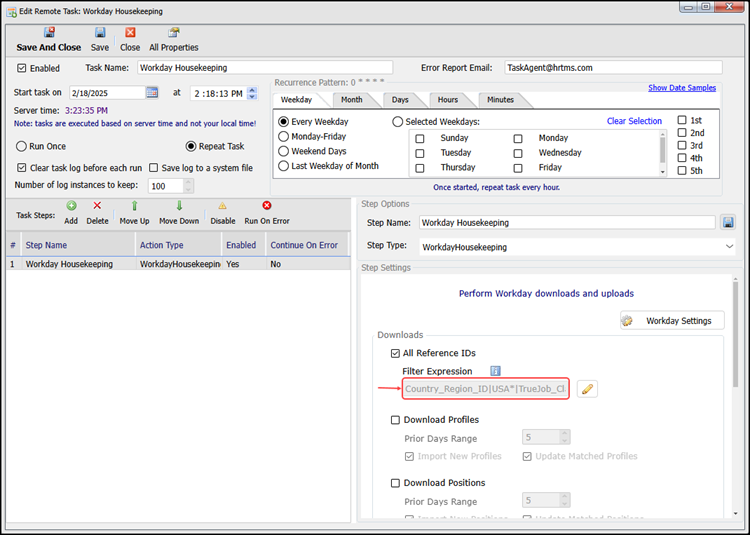Click the Filter Expression info icon

(x=496, y=371)
